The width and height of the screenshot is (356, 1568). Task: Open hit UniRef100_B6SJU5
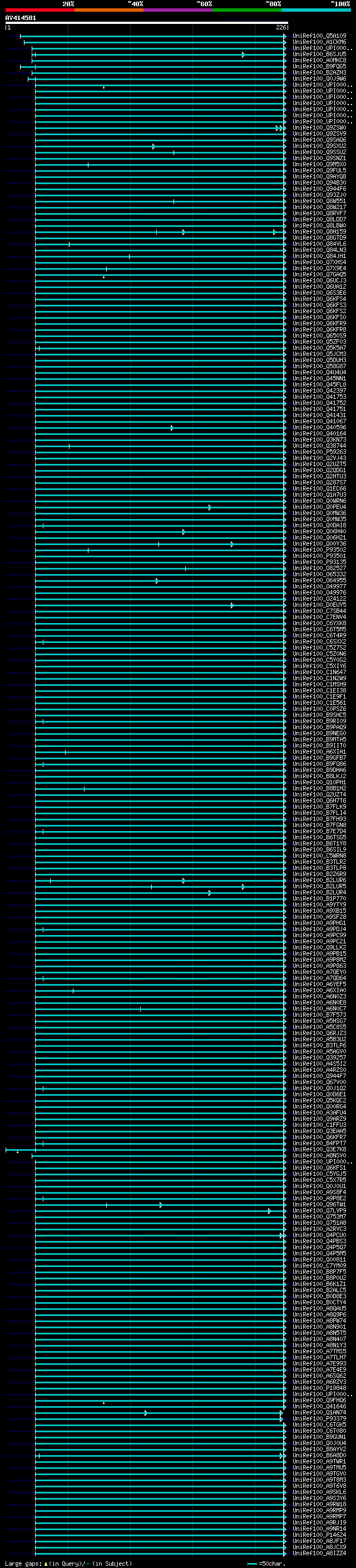click(x=319, y=54)
